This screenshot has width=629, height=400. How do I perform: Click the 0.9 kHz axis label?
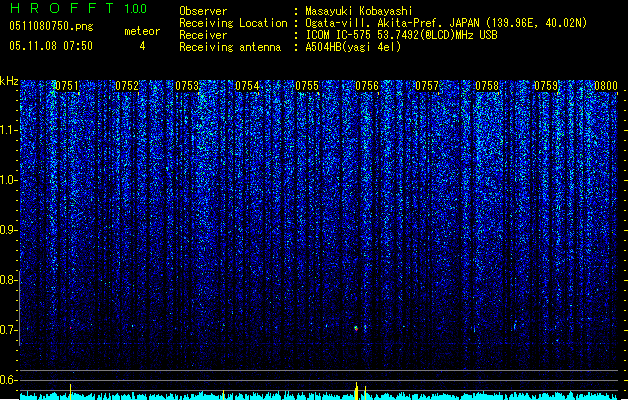click(x=9, y=230)
